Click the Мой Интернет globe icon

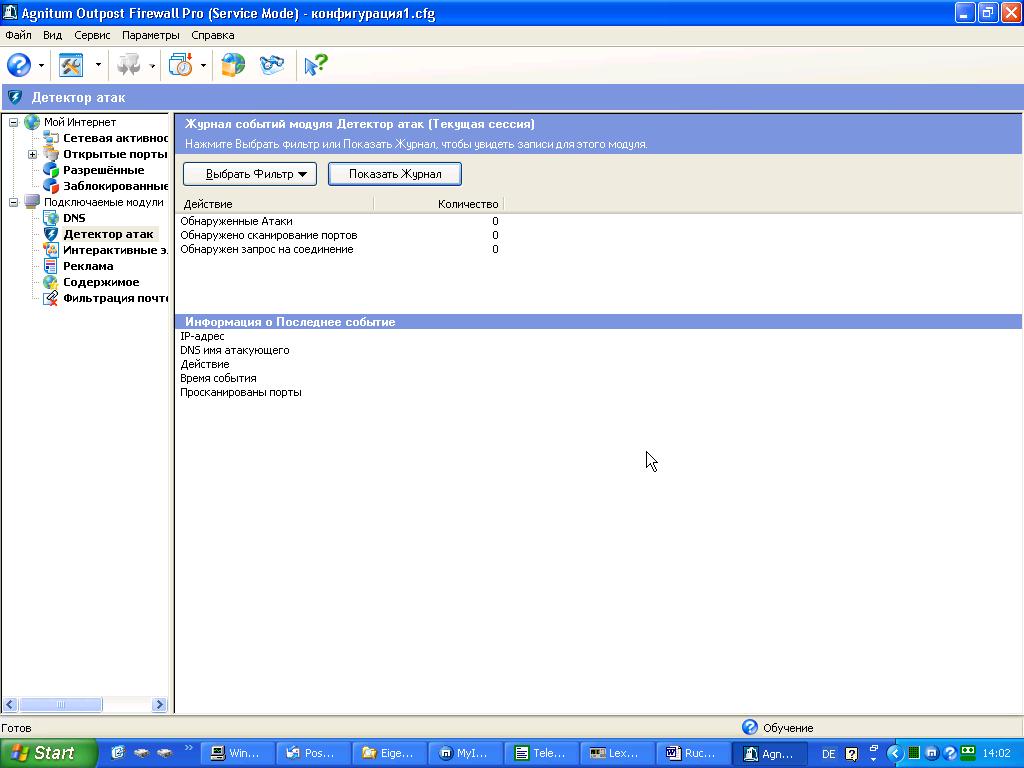pyautogui.click(x=32, y=122)
